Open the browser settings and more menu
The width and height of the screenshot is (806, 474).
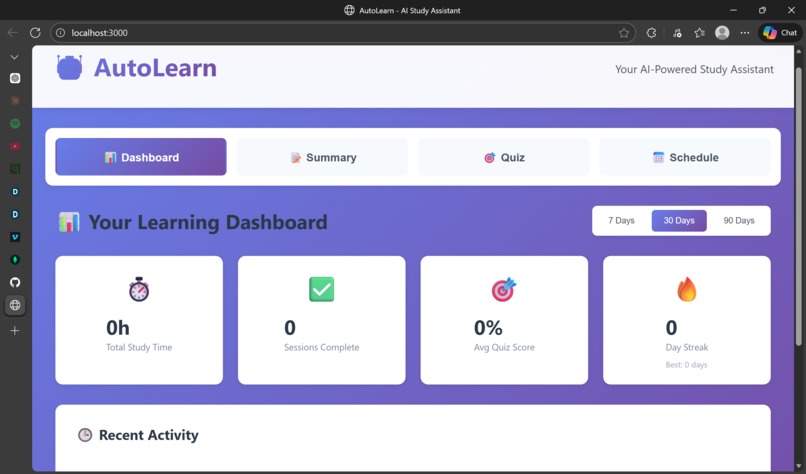[745, 33]
